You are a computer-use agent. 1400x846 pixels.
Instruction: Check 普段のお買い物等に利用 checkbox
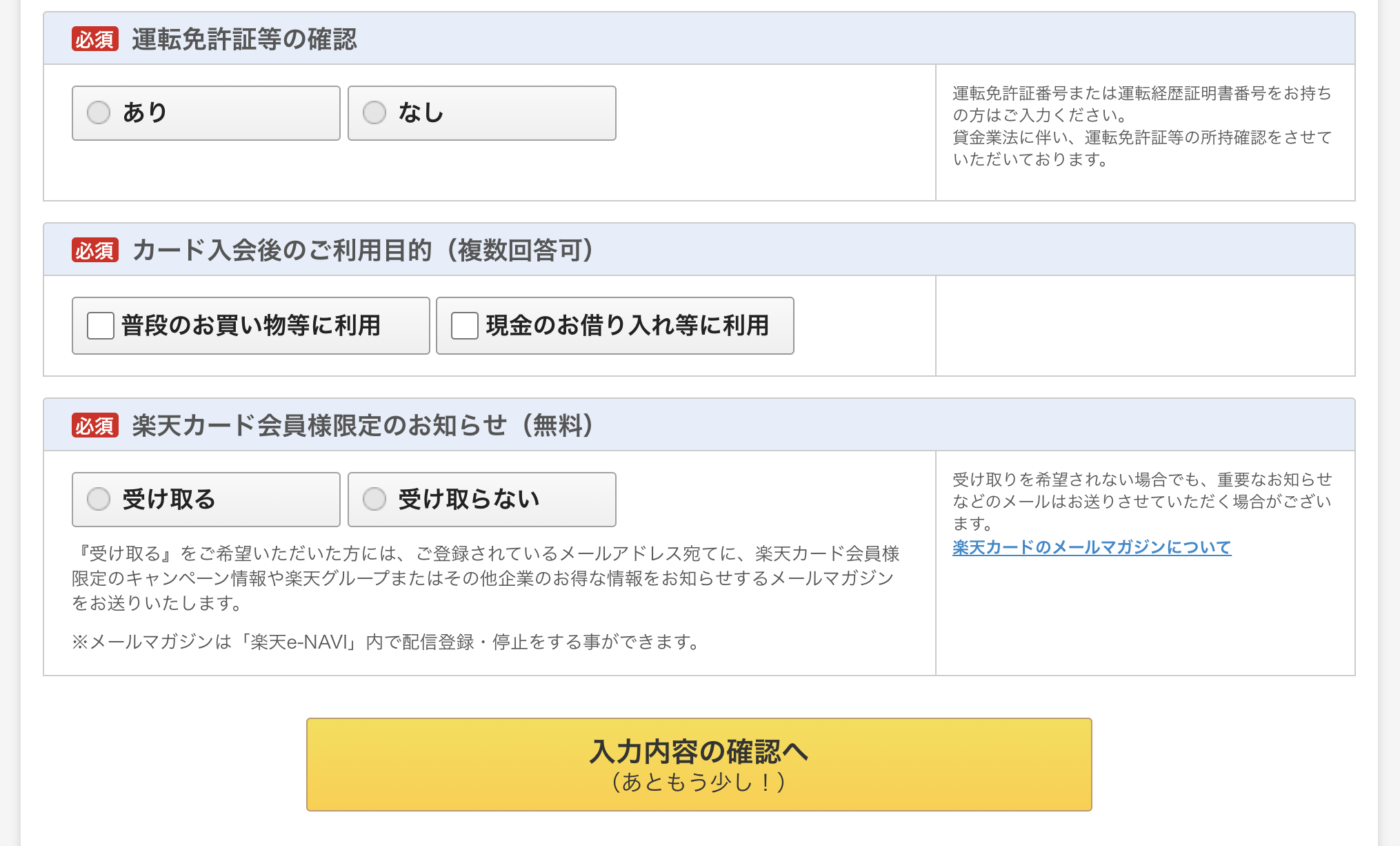[101, 326]
